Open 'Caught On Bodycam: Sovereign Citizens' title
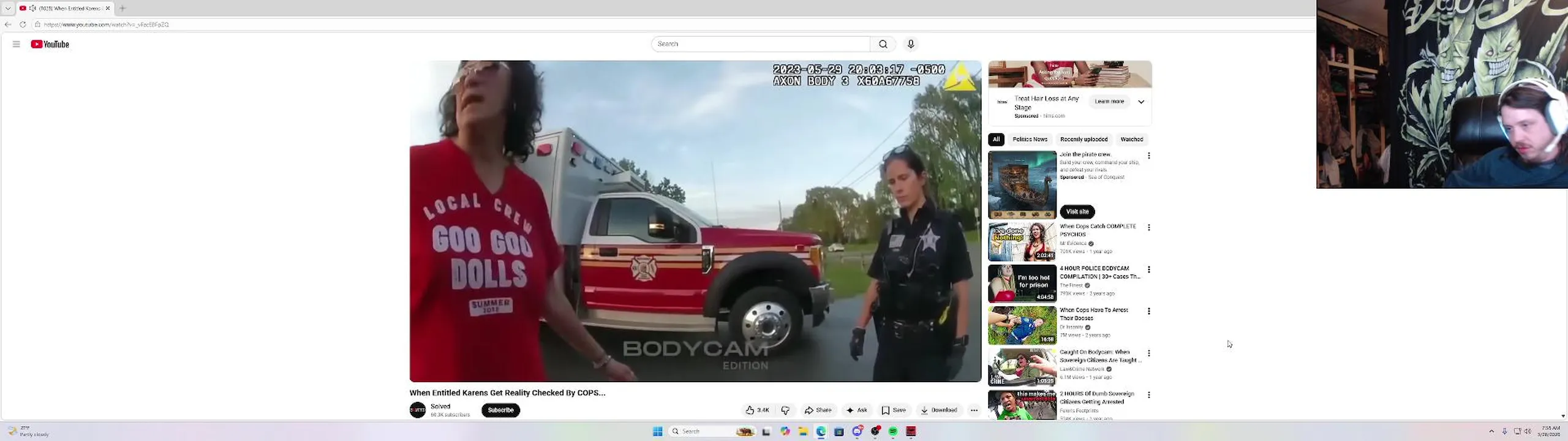 (1099, 356)
